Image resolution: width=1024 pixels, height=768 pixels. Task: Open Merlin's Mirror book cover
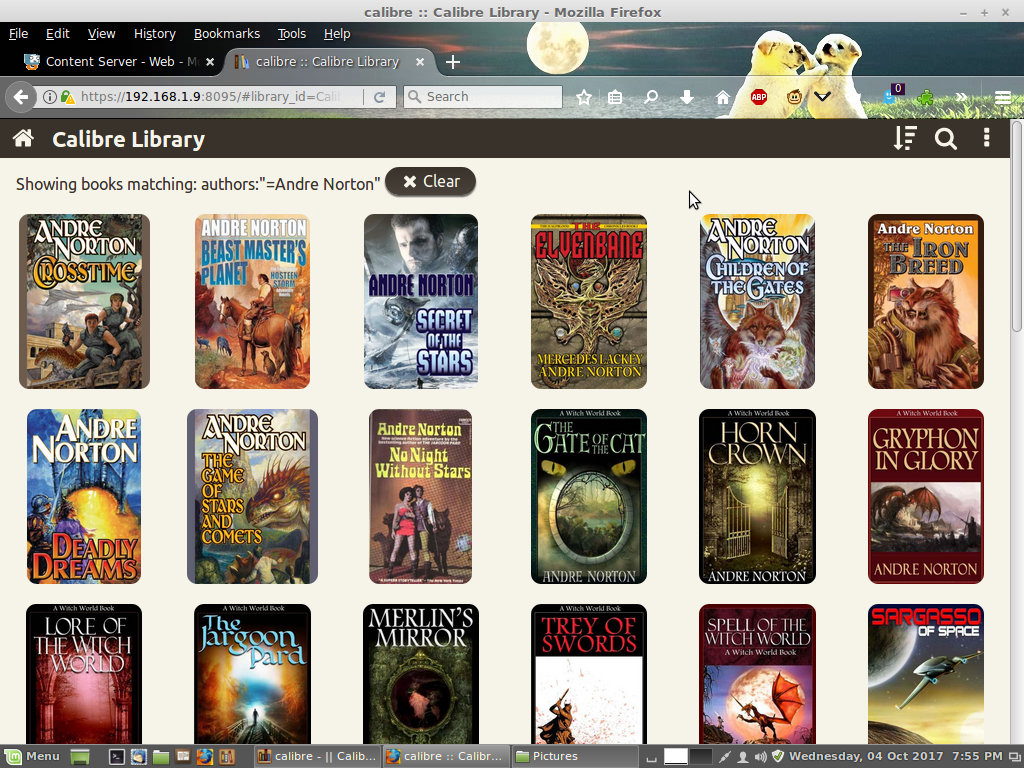pos(421,674)
